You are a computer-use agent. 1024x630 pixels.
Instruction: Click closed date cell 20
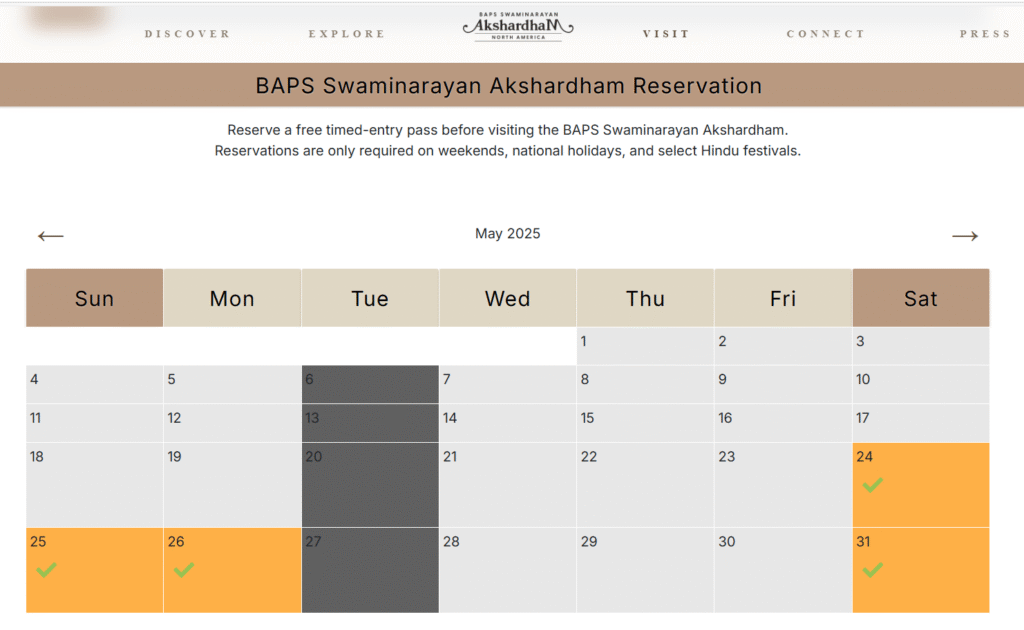[x=370, y=485]
